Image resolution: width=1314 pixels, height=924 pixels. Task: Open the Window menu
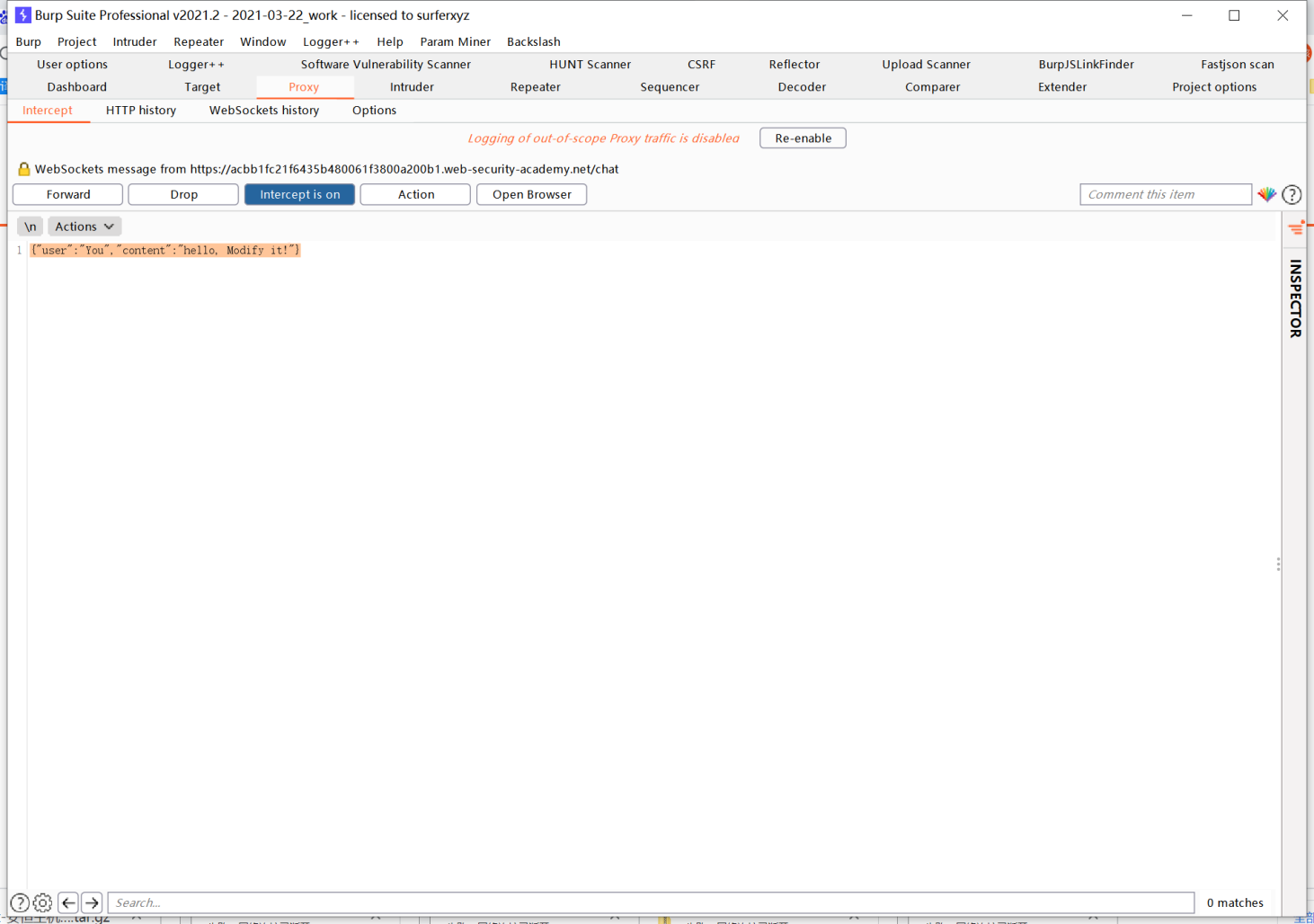[262, 41]
